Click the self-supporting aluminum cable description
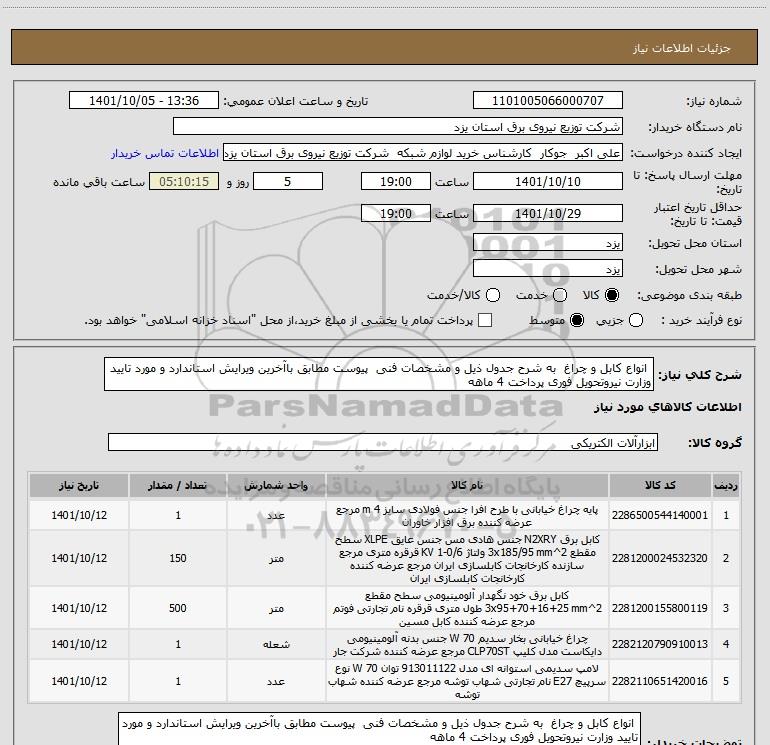The image size is (770, 745). (x=467, y=608)
